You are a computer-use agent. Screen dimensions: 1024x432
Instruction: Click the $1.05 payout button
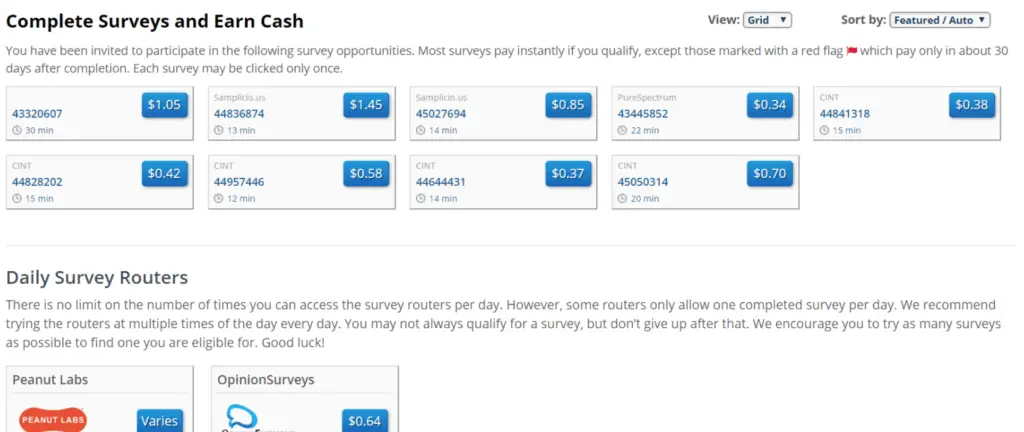[x=165, y=105]
